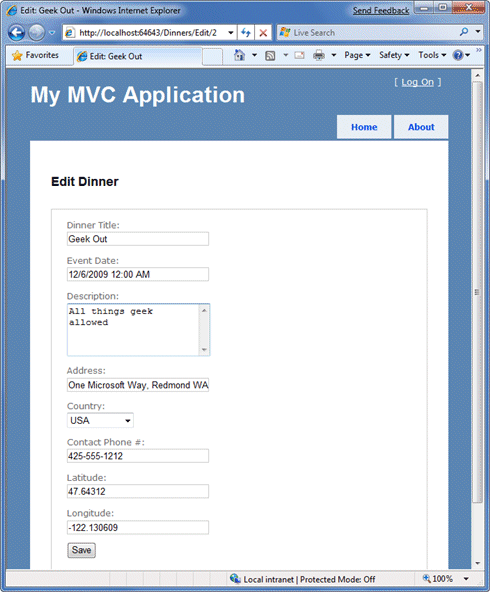This screenshot has width=490, height=592.
Task: Click the page scrollbar down arrow
Action: point(478,563)
